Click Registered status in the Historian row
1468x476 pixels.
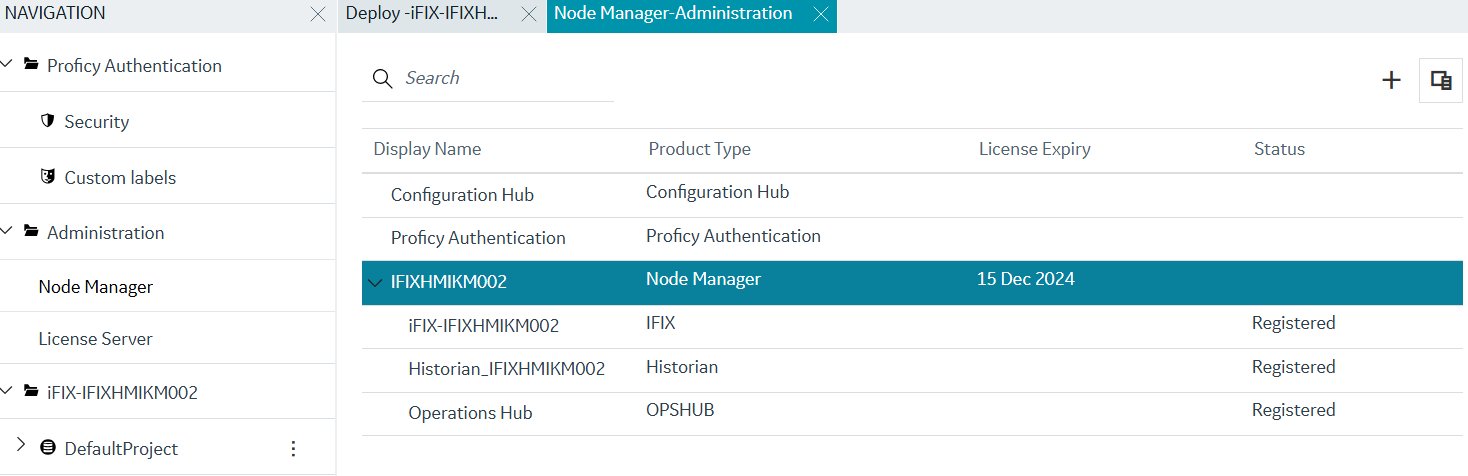pos(1293,367)
